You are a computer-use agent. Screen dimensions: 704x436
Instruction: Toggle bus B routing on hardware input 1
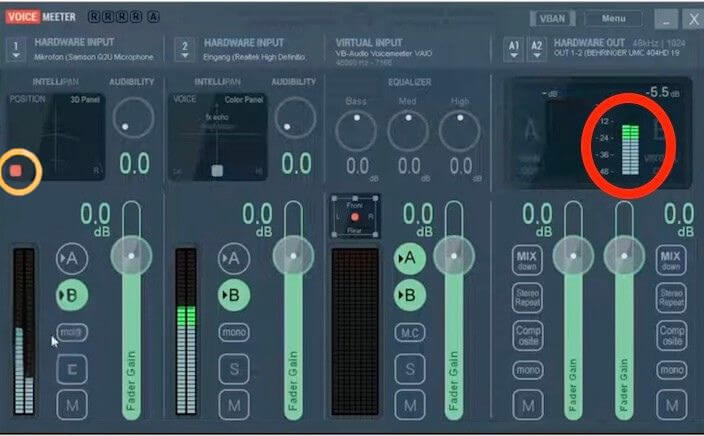point(72,295)
